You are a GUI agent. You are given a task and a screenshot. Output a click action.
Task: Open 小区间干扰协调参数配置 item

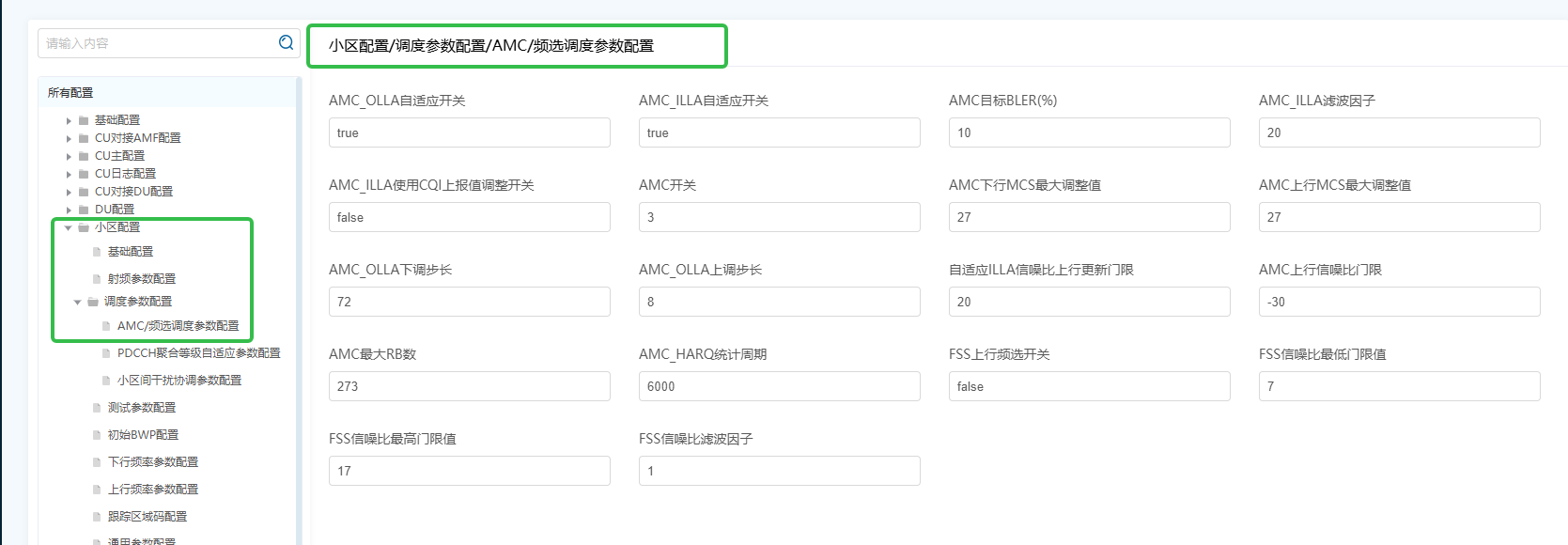(x=179, y=381)
